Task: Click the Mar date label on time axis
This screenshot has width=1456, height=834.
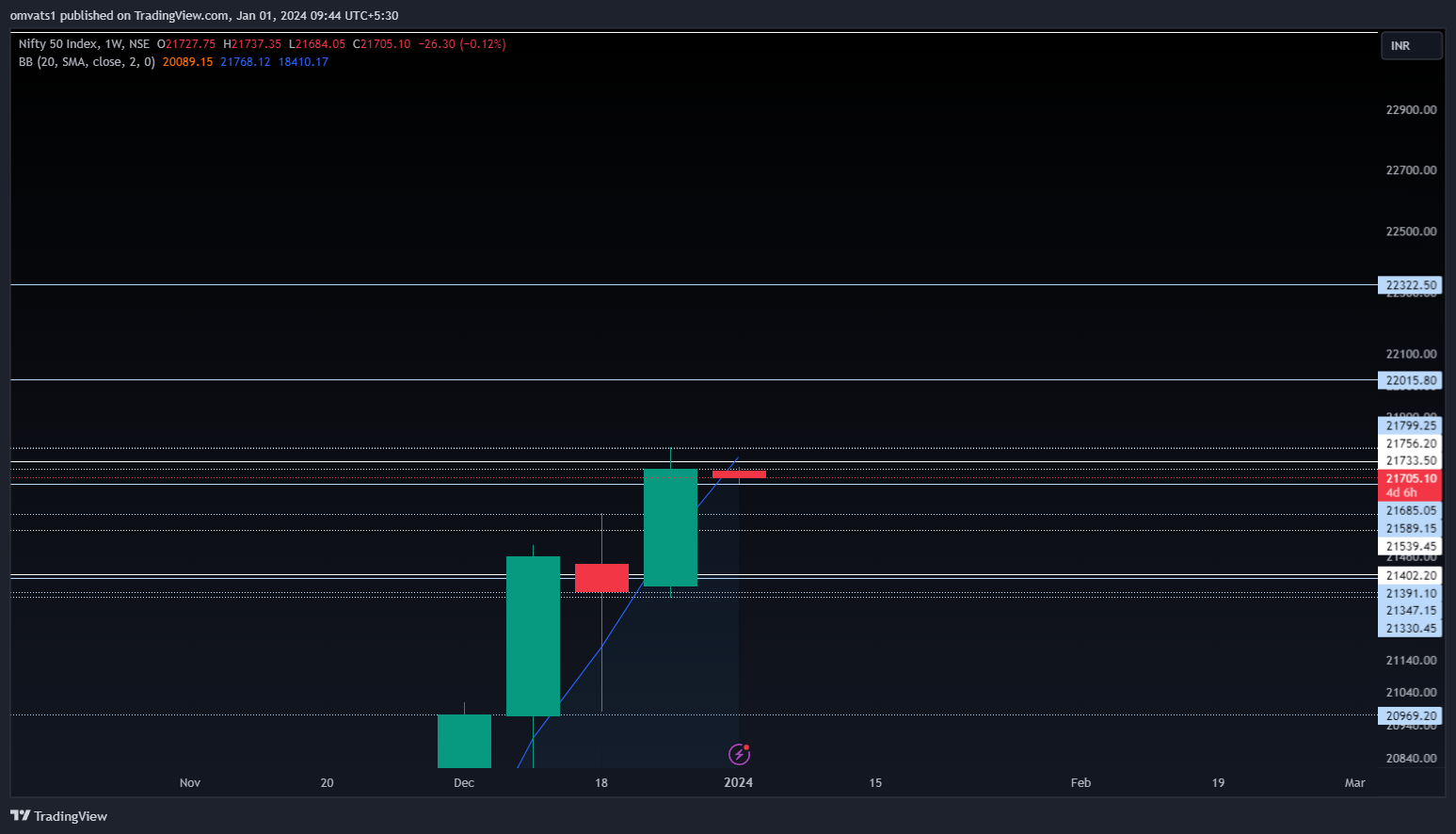Action: pyautogui.click(x=1354, y=782)
